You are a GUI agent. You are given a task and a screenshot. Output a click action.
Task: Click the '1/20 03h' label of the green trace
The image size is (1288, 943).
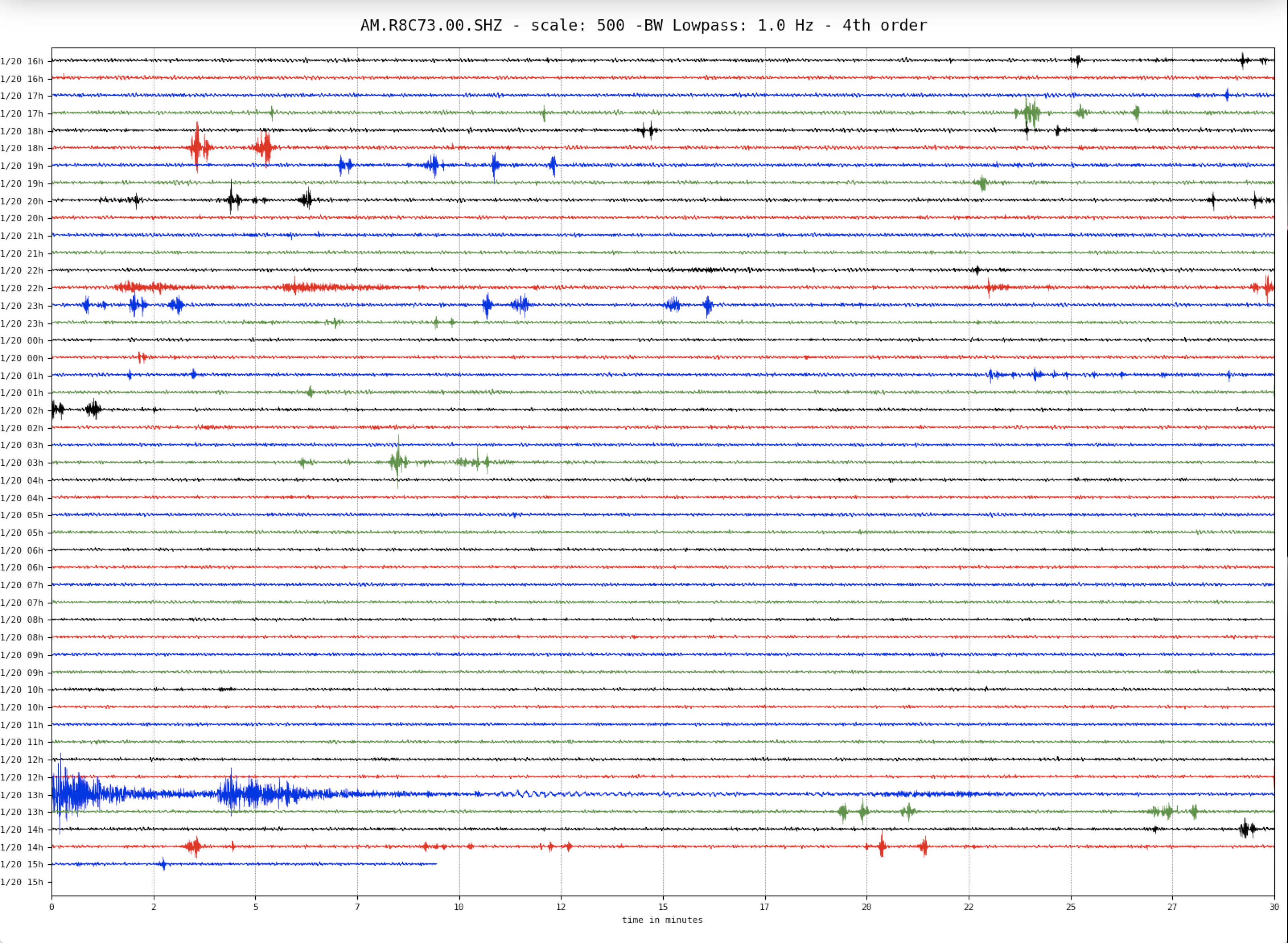[x=22, y=463]
